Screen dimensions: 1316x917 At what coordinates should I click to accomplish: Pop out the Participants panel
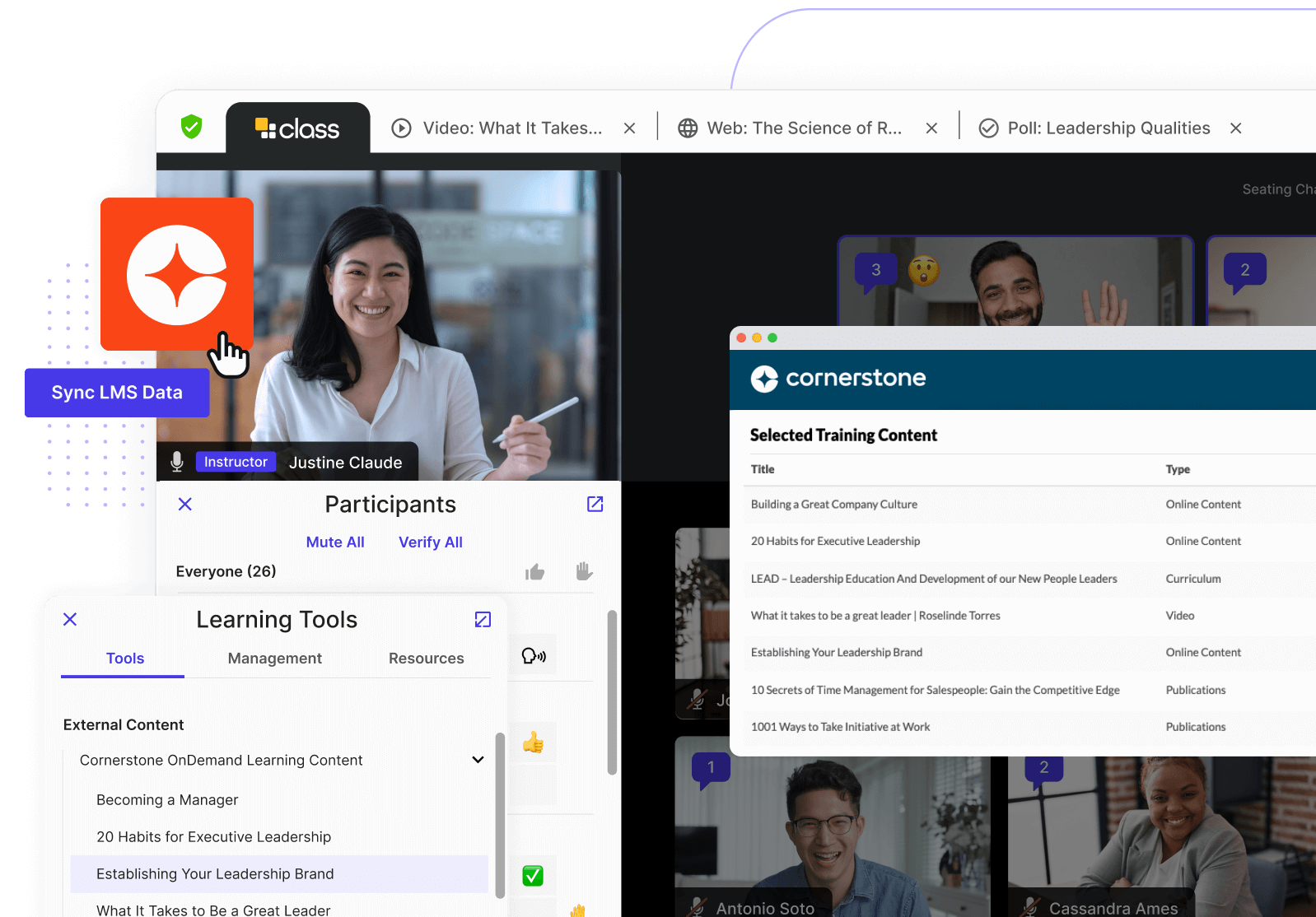tap(595, 504)
